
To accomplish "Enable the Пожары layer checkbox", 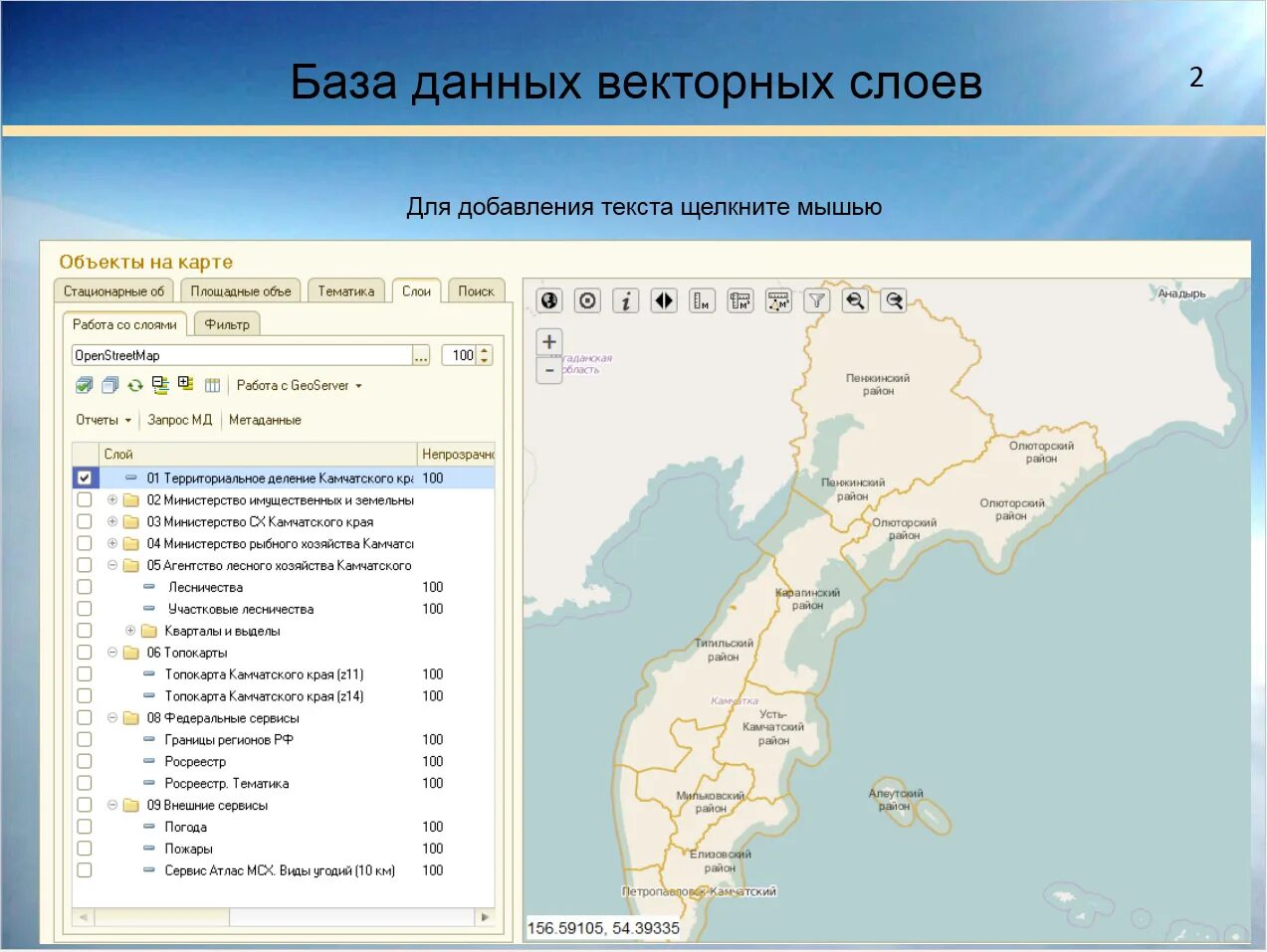I will 85,849.
